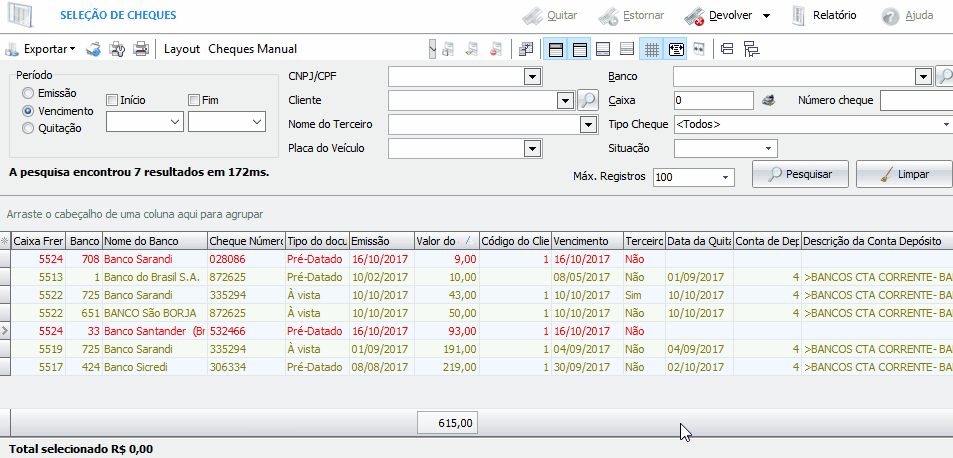Click the print settings icon with gear
953x458 pixels.
tap(117, 49)
